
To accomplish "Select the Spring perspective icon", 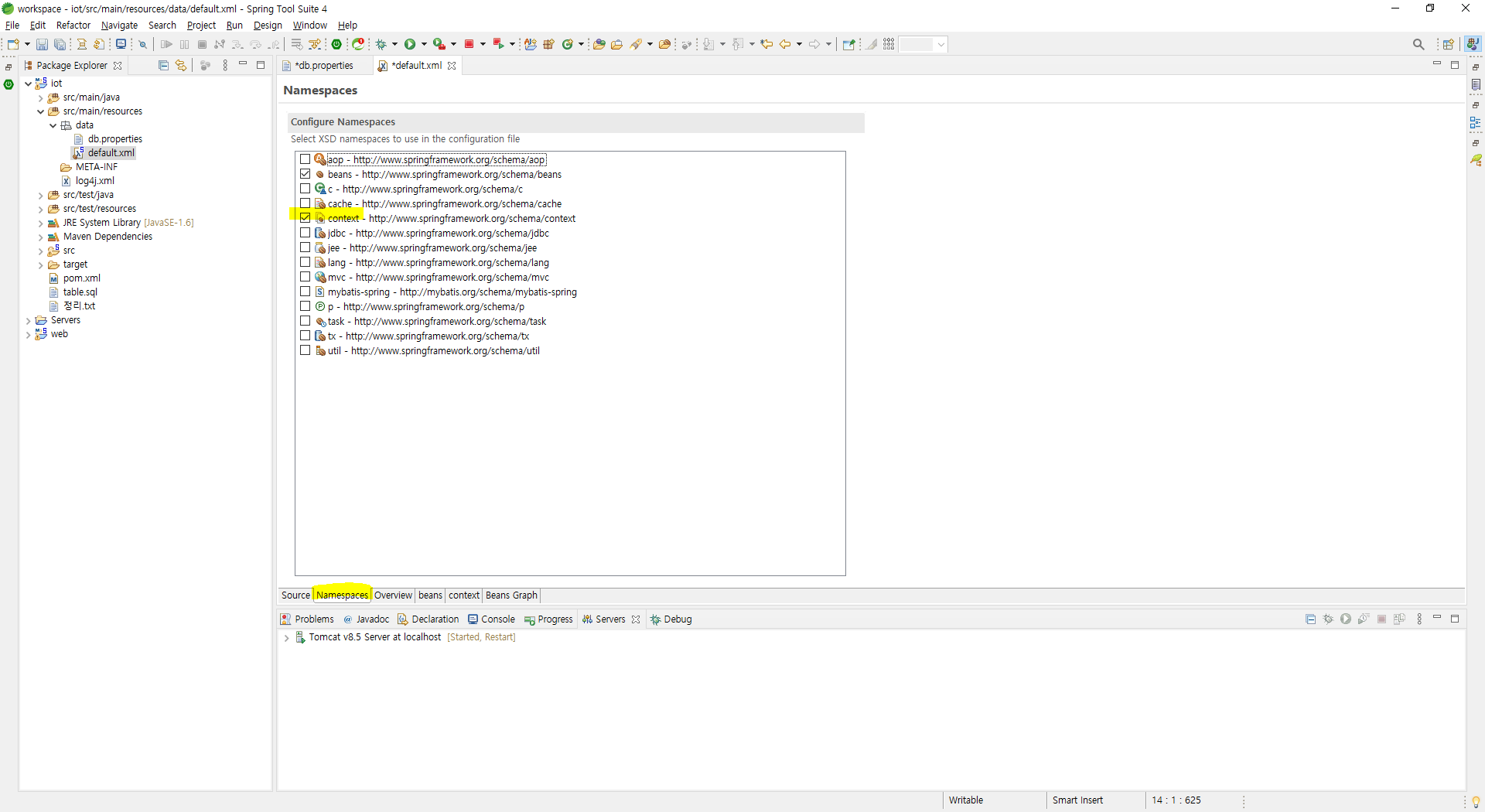I will pyautogui.click(x=1473, y=44).
